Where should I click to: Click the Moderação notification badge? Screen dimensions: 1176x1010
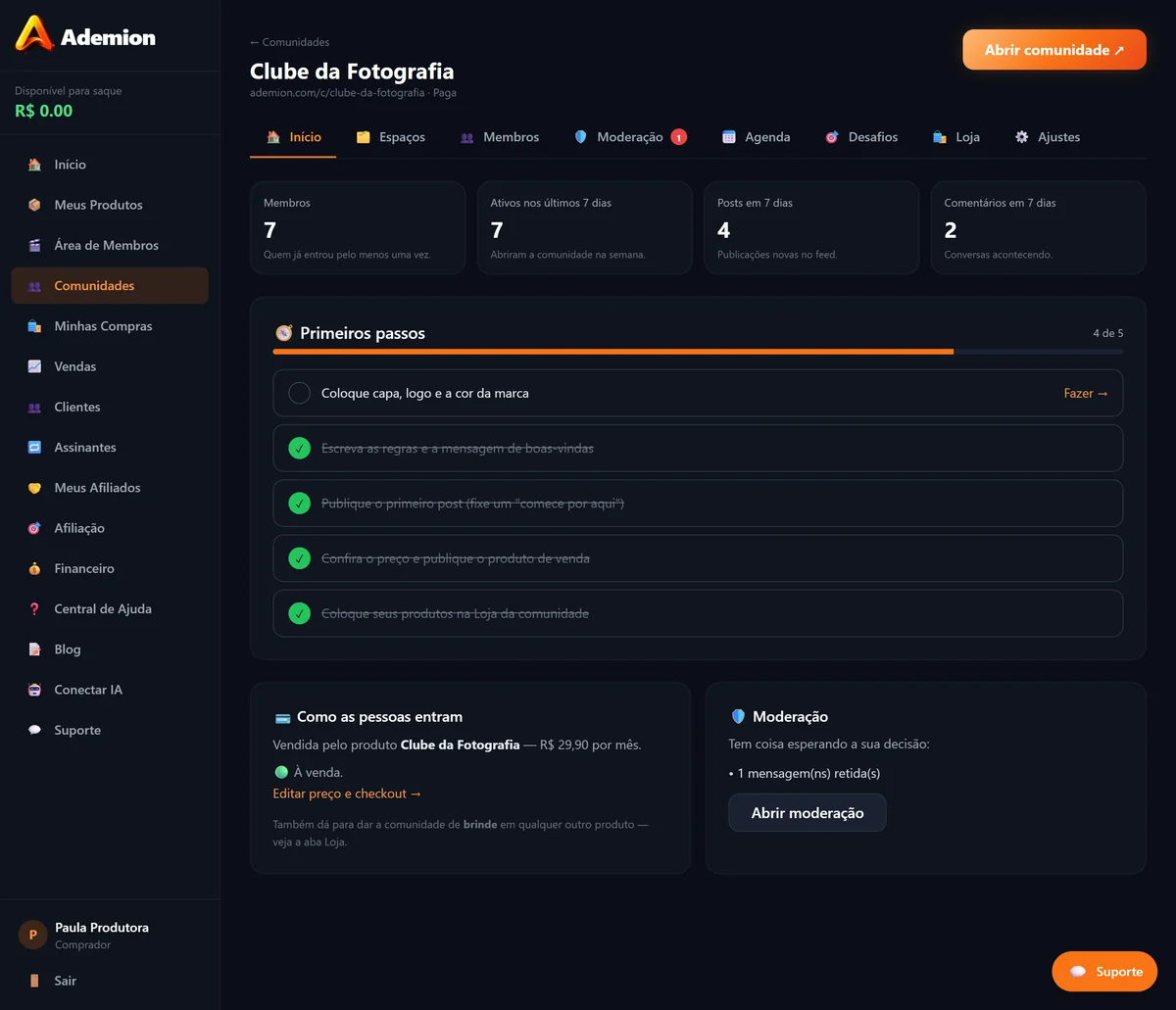[678, 137]
